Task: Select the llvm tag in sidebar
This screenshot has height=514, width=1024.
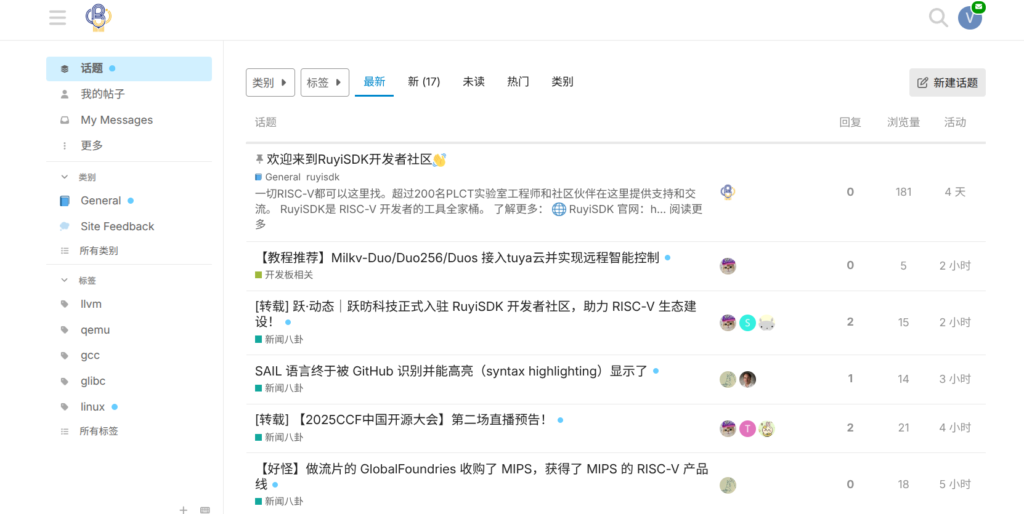Action: (91, 304)
